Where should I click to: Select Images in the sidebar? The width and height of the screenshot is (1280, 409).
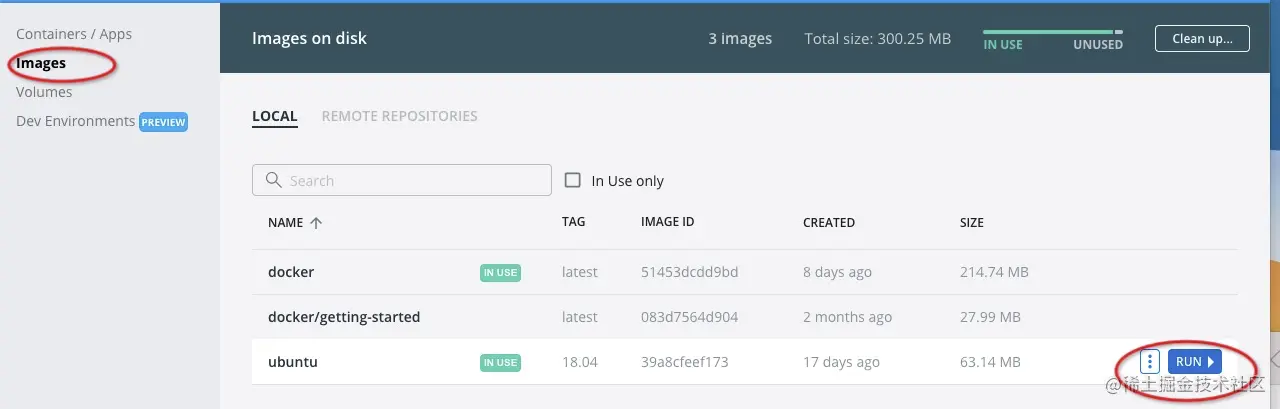[41, 63]
